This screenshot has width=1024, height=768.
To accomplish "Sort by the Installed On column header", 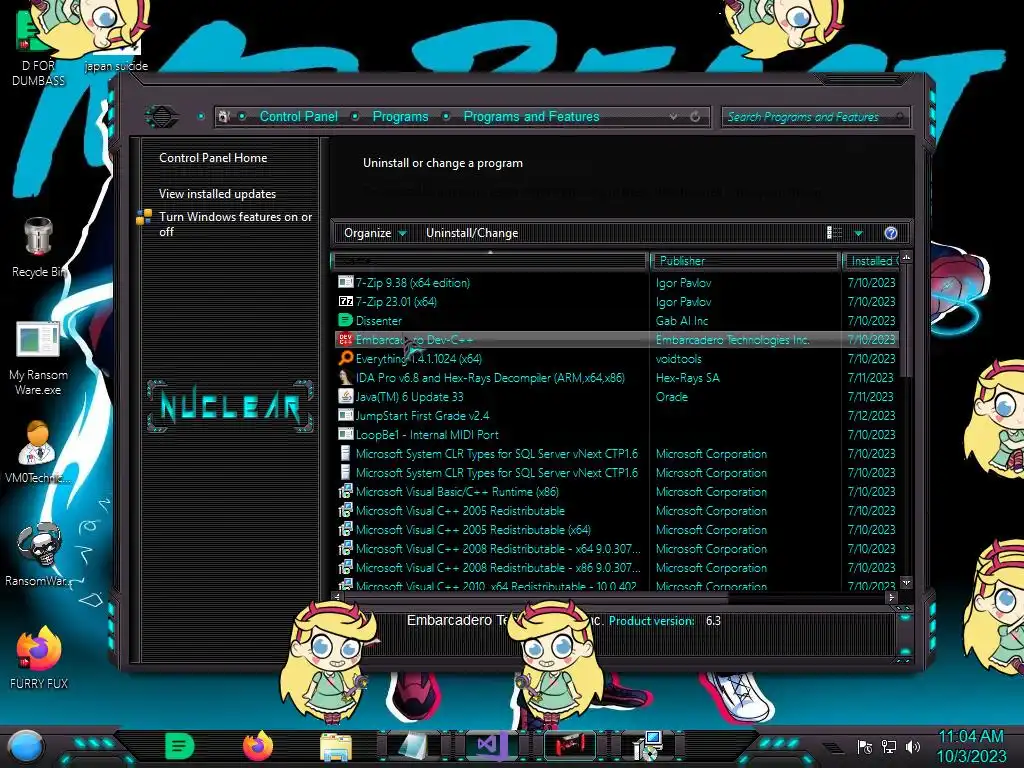I will 871,261.
